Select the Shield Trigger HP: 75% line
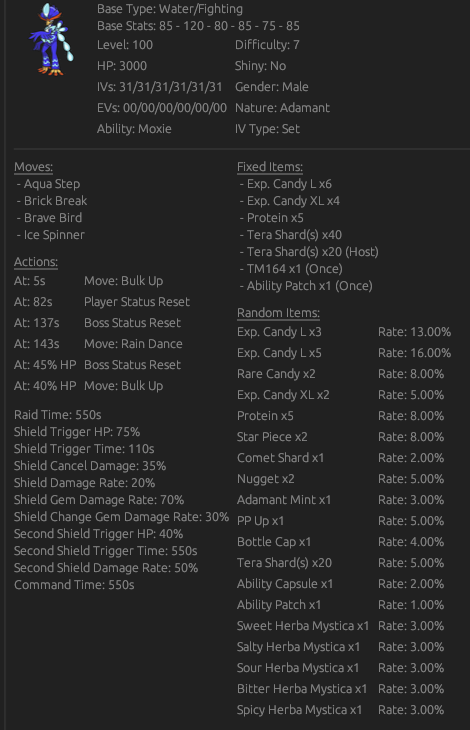This screenshot has height=730, width=470. click(77, 432)
